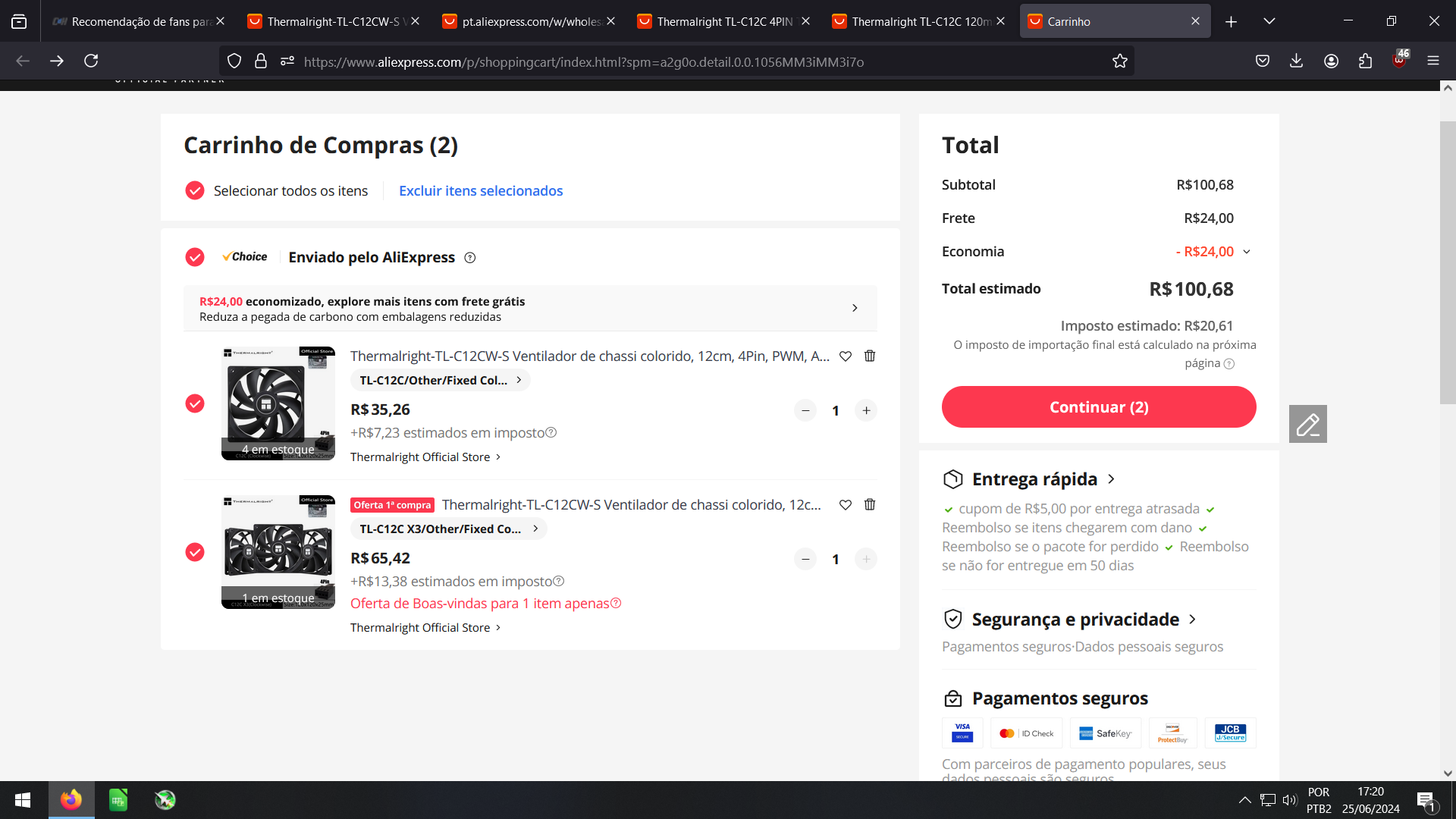Expand the R$24,00 economizado free shipping banner
The image size is (1456, 819).
coord(530,309)
